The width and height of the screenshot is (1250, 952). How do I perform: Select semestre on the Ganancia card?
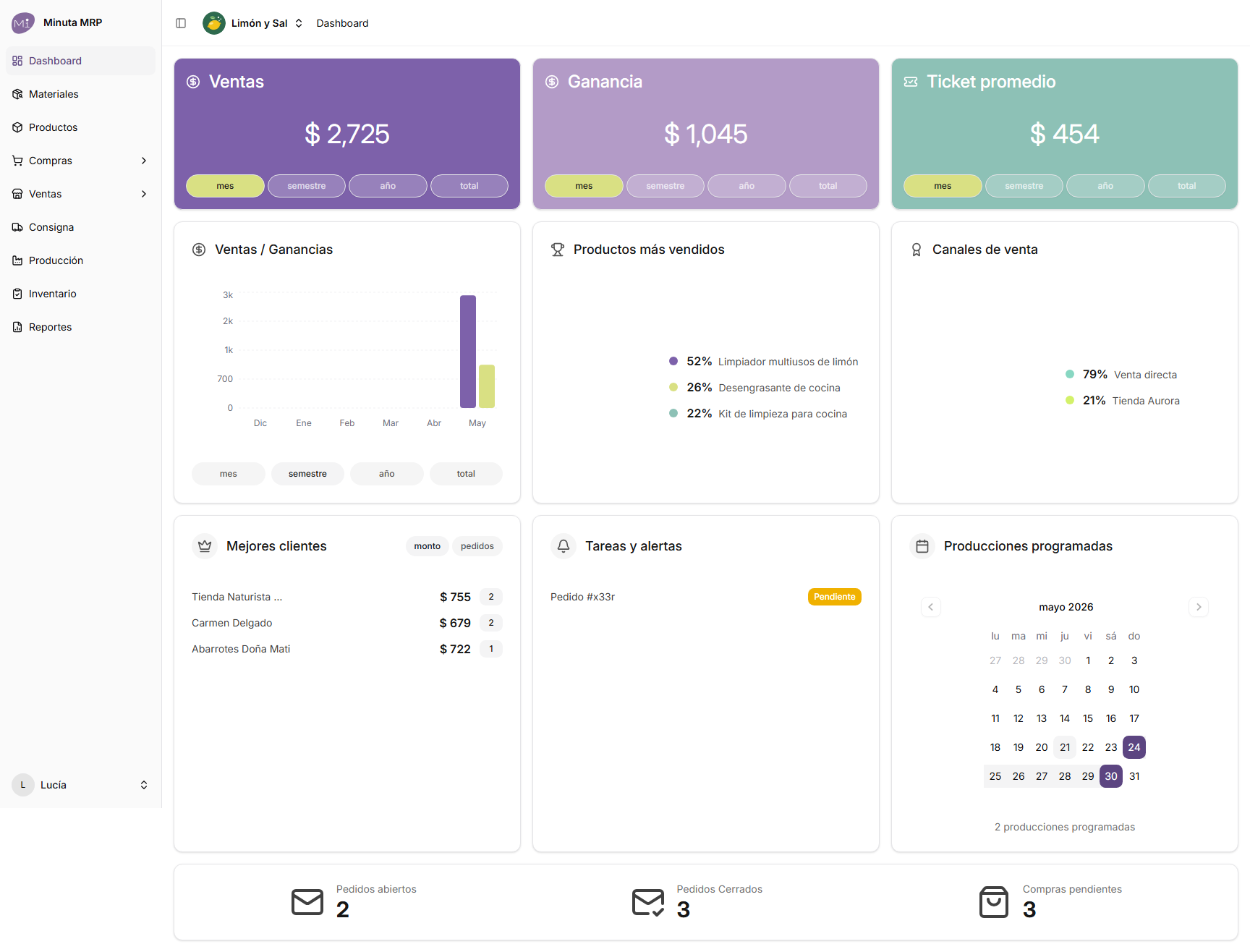coord(666,186)
